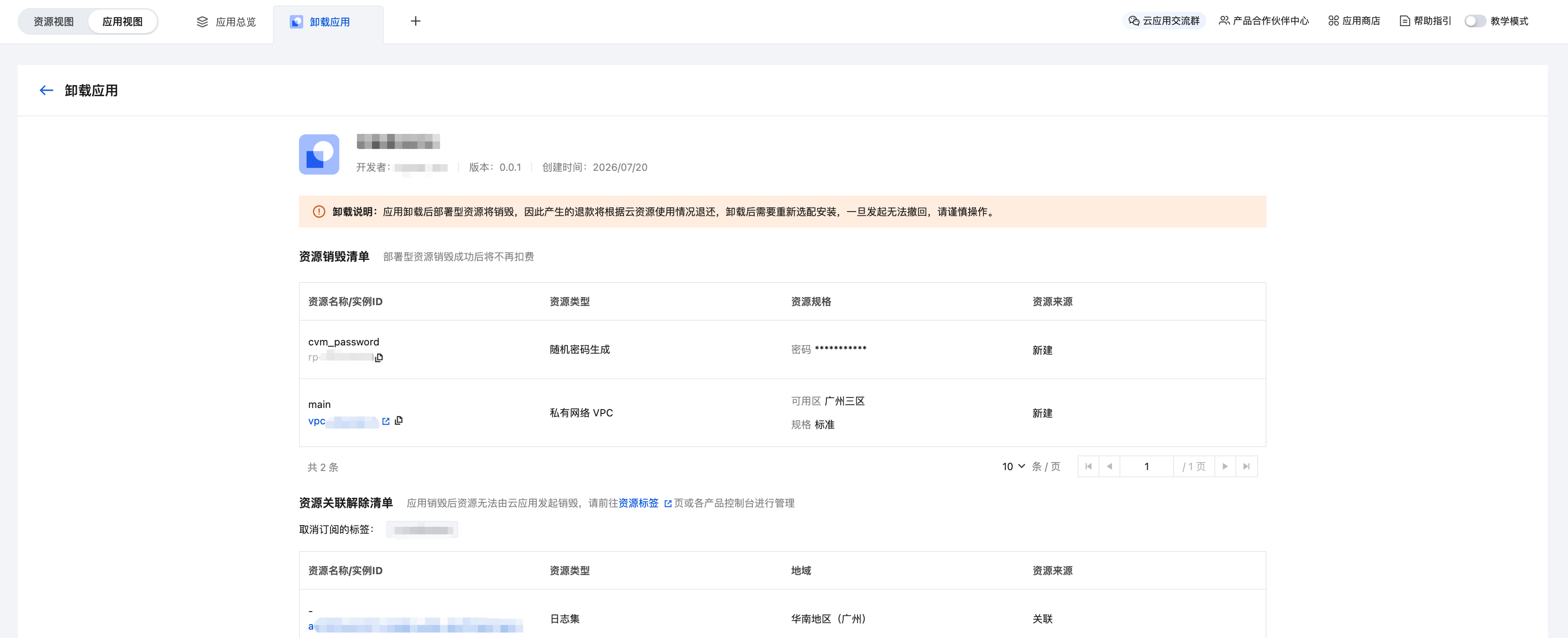This screenshot has height=638, width=1568.
Task: Jump to first page of results
Action: click(x=1088, y=467)
